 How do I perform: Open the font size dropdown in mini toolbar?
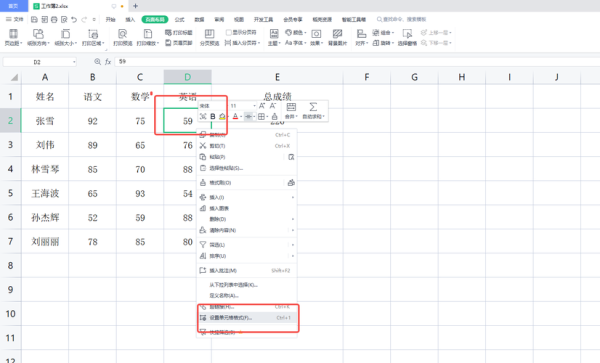254,106
